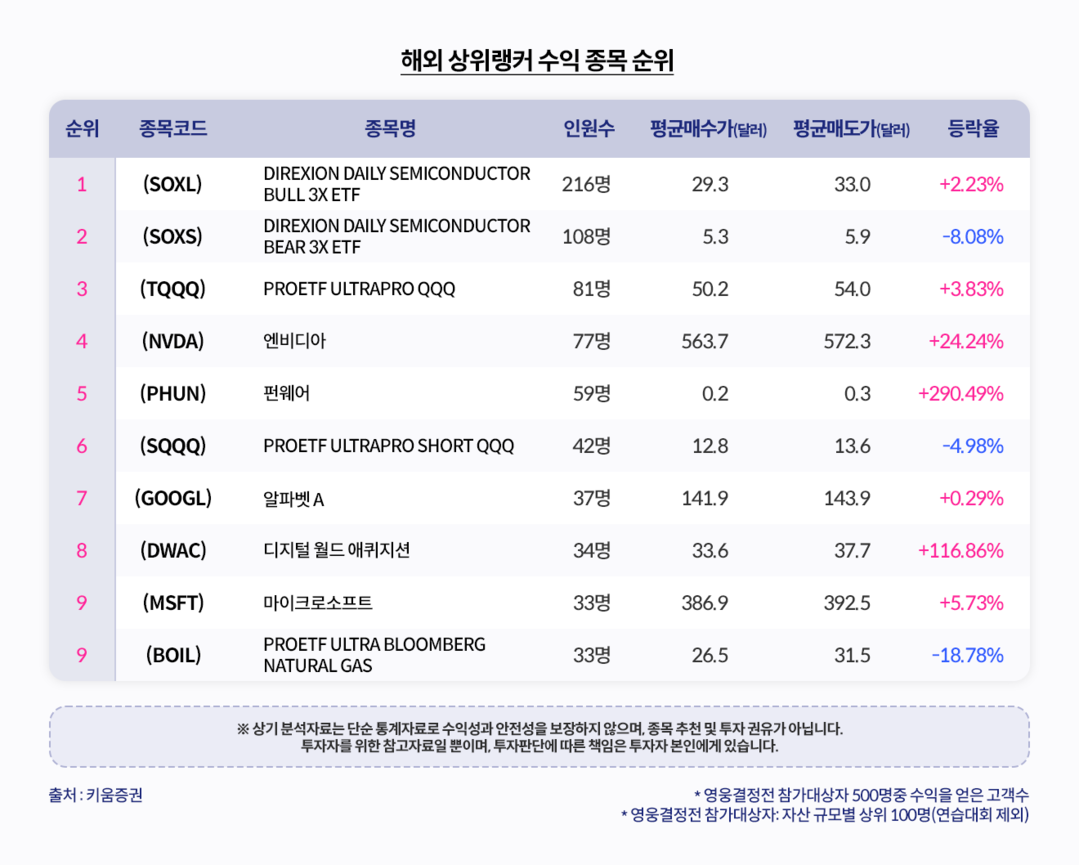Click the name 'PROETF ULTRAPRO QQQ'
This screenshot has height=865, width=1079.
point(359,289)
